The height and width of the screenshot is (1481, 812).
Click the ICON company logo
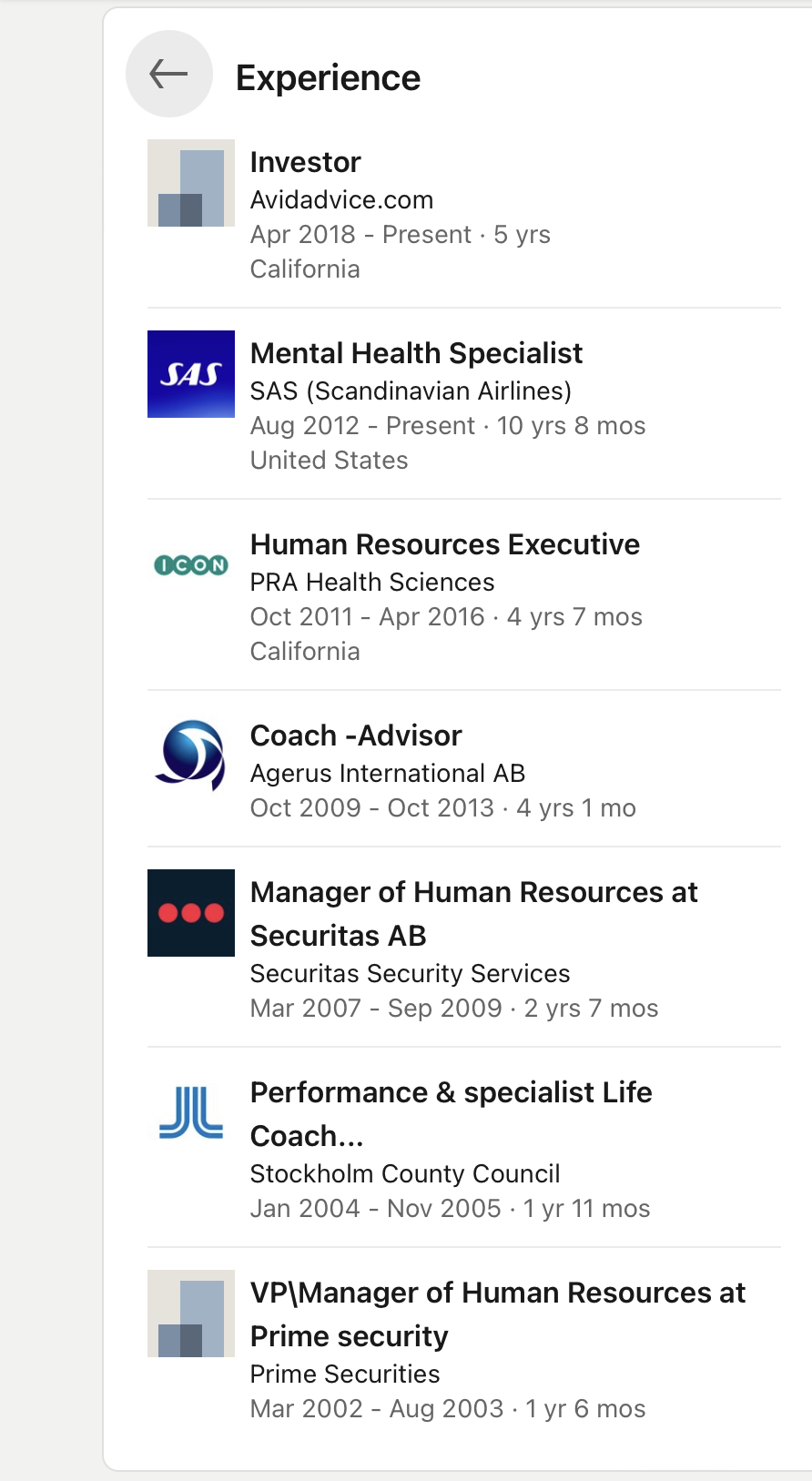point(191,565)
